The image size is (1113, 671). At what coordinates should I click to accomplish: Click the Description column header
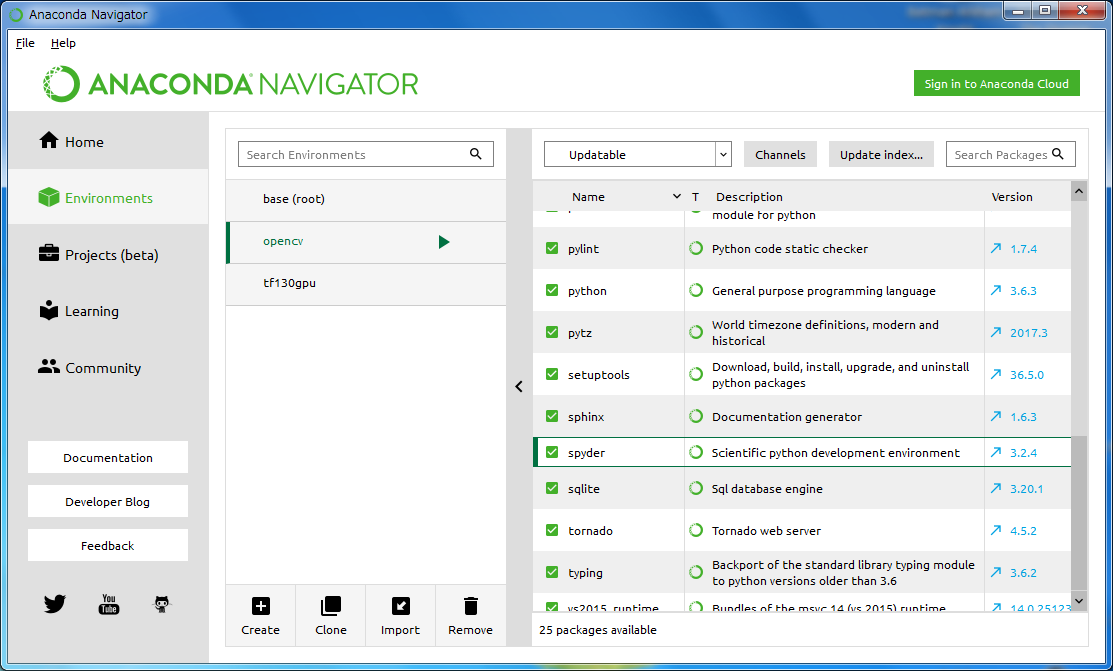point(749,197)
